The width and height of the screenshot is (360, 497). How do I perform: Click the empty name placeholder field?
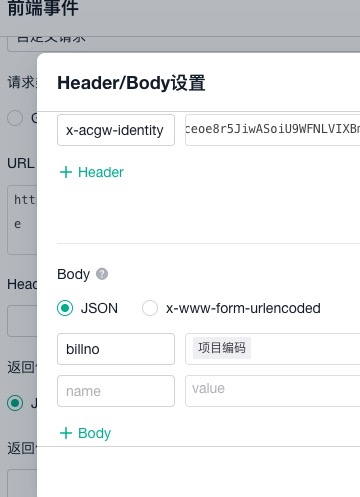[116, 391]
